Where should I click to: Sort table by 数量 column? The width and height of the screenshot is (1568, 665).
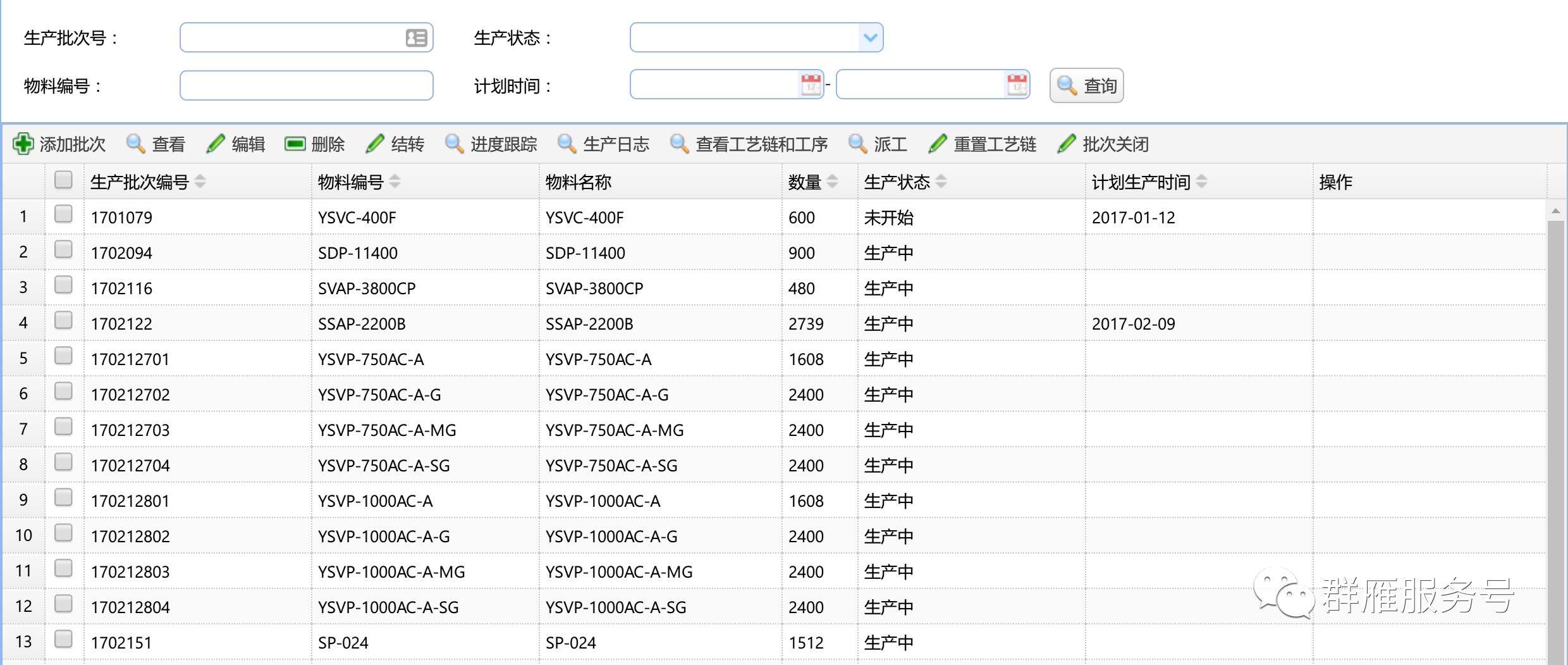[832, 182]
